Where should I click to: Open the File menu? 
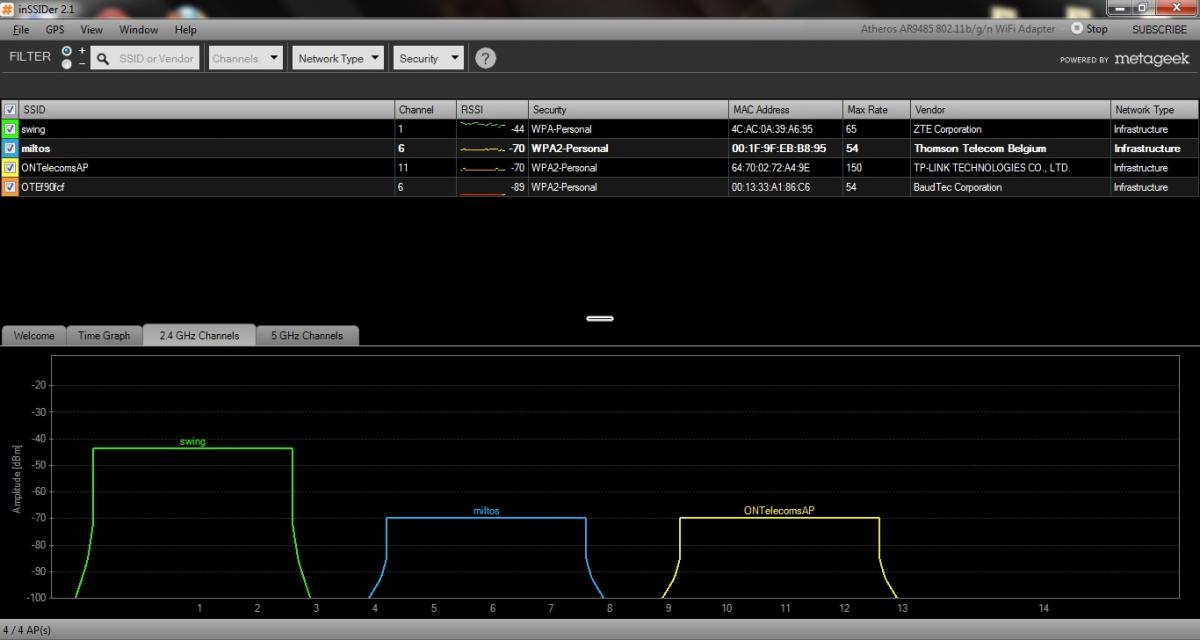21,30
